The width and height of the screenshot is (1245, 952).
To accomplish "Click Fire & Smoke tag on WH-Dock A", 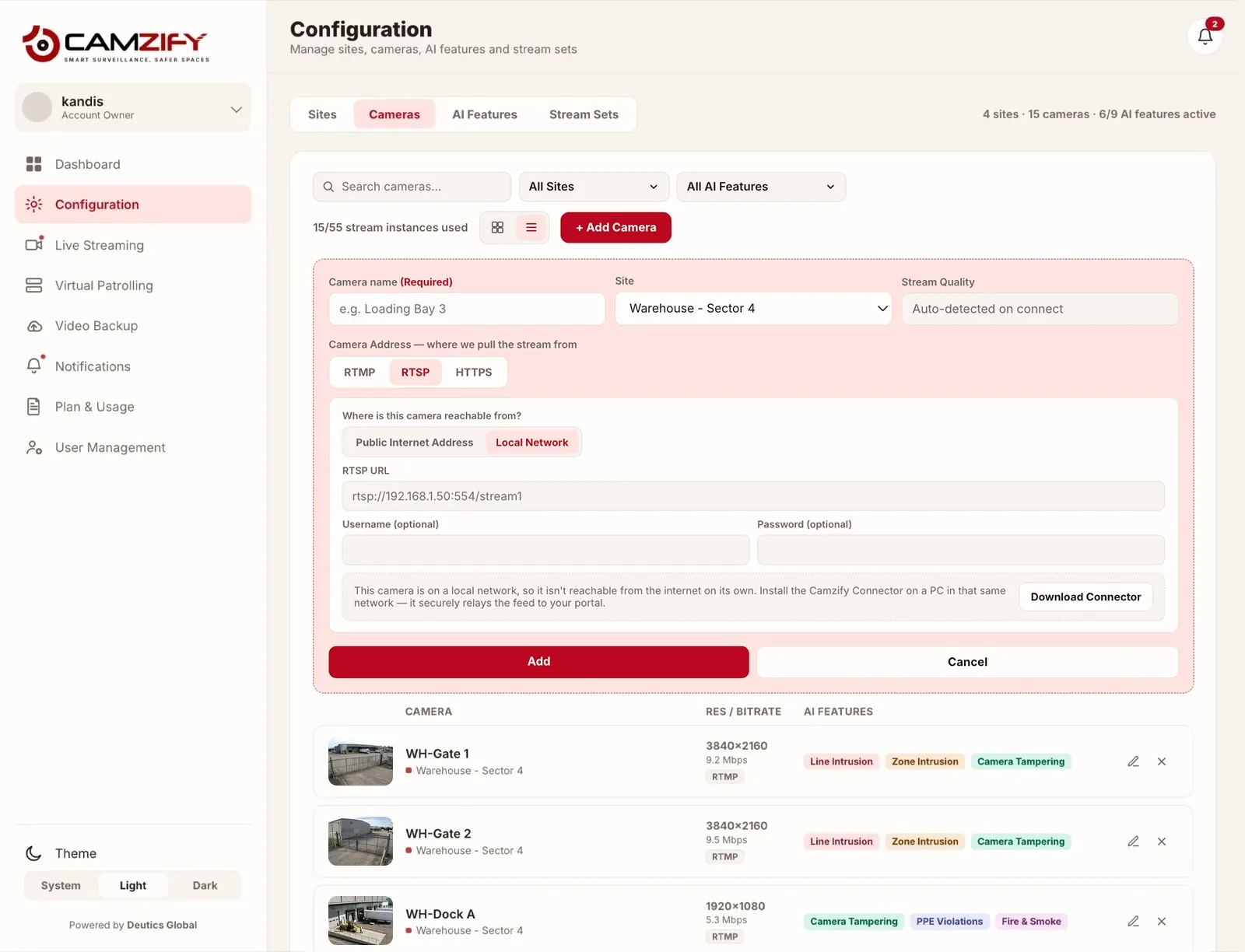I will tap(1031, 922).
